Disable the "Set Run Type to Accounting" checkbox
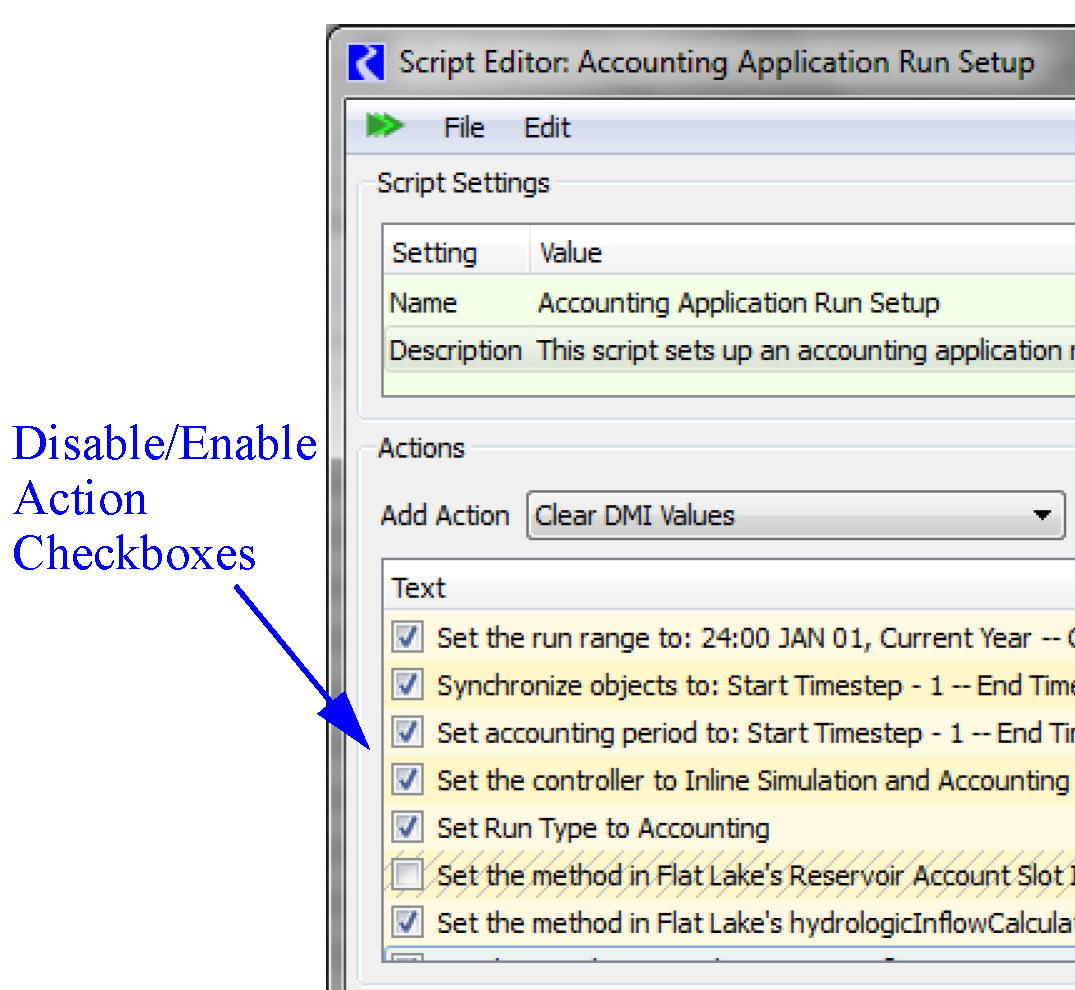1075x990 pixels. pyautogui.click(x=407, y=828)
